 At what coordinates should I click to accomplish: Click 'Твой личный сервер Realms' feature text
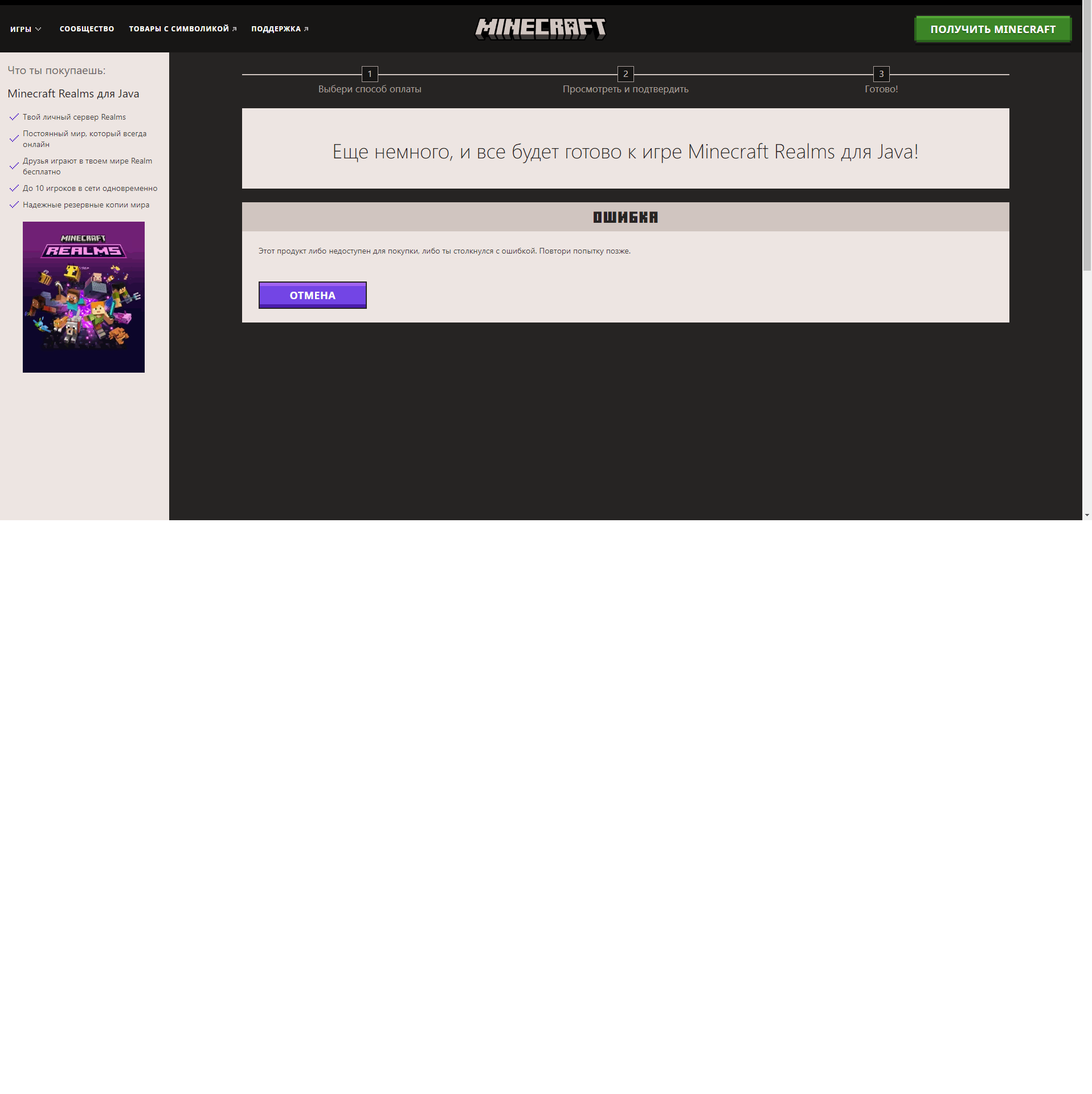[74, 117]
